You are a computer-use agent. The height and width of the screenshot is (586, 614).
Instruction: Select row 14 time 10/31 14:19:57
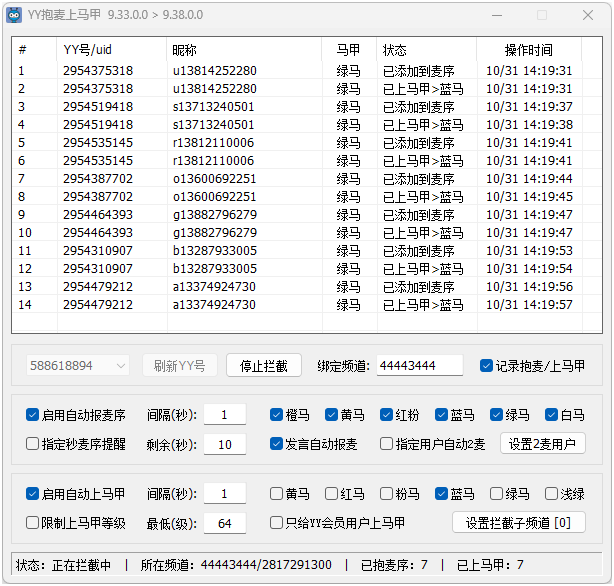(529, 305)
